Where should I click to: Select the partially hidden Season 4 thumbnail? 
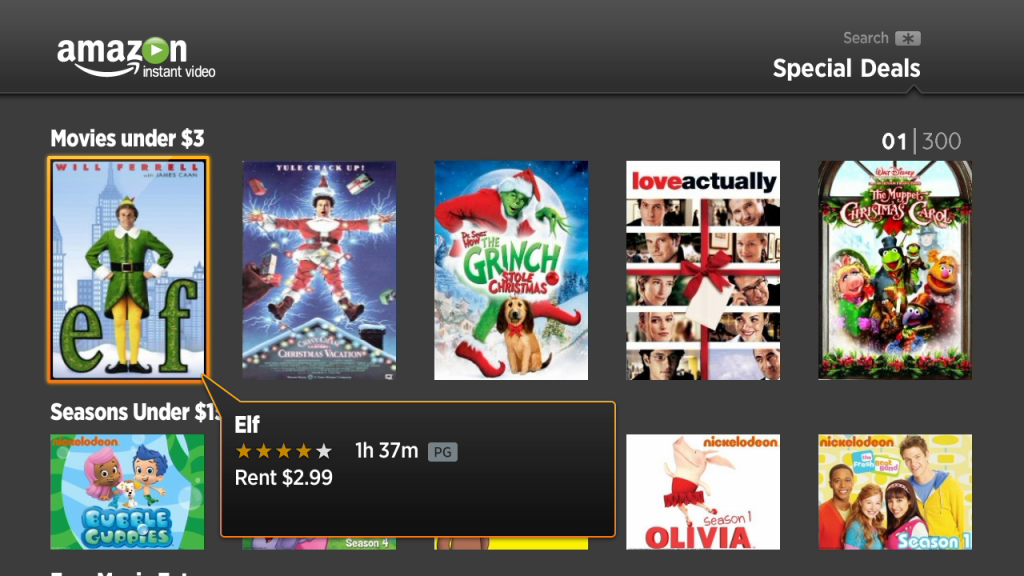coord(319,543)
